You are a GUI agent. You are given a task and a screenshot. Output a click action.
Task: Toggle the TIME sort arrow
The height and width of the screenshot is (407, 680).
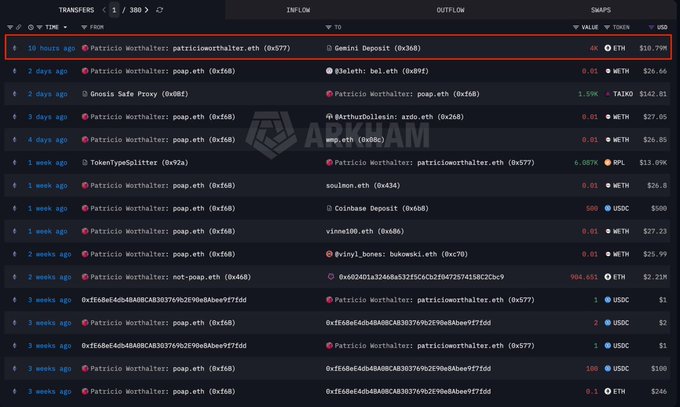click(x=65, y=27)
